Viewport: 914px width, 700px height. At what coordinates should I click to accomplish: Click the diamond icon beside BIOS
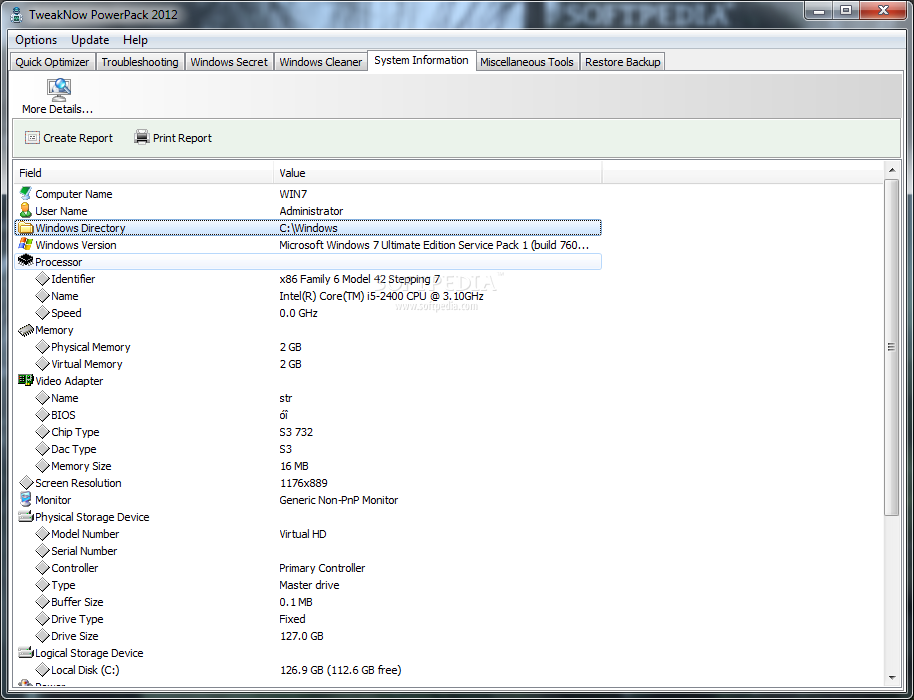pos(42,414)
